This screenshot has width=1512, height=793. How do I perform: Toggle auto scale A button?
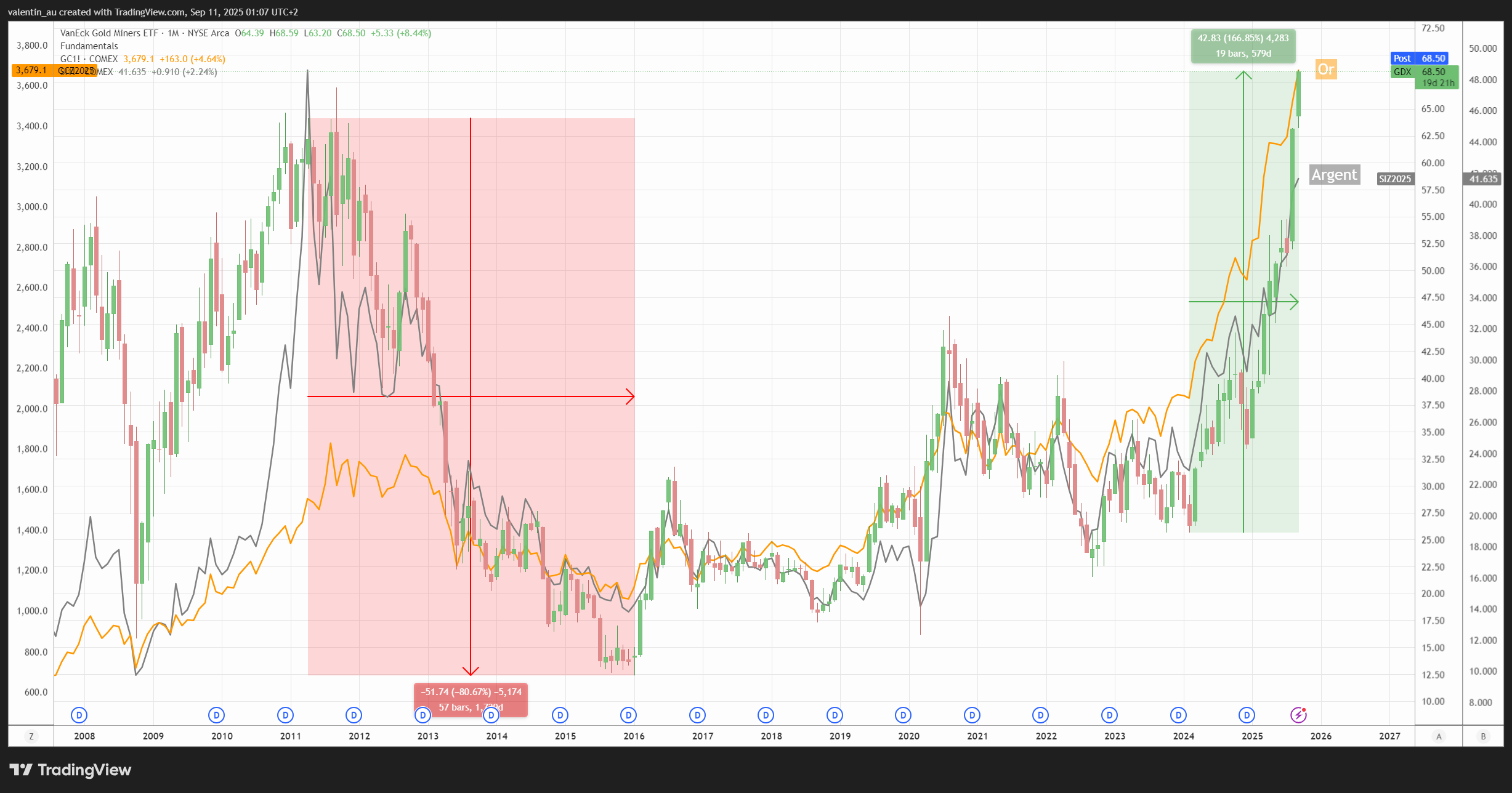click(1439, 736)
